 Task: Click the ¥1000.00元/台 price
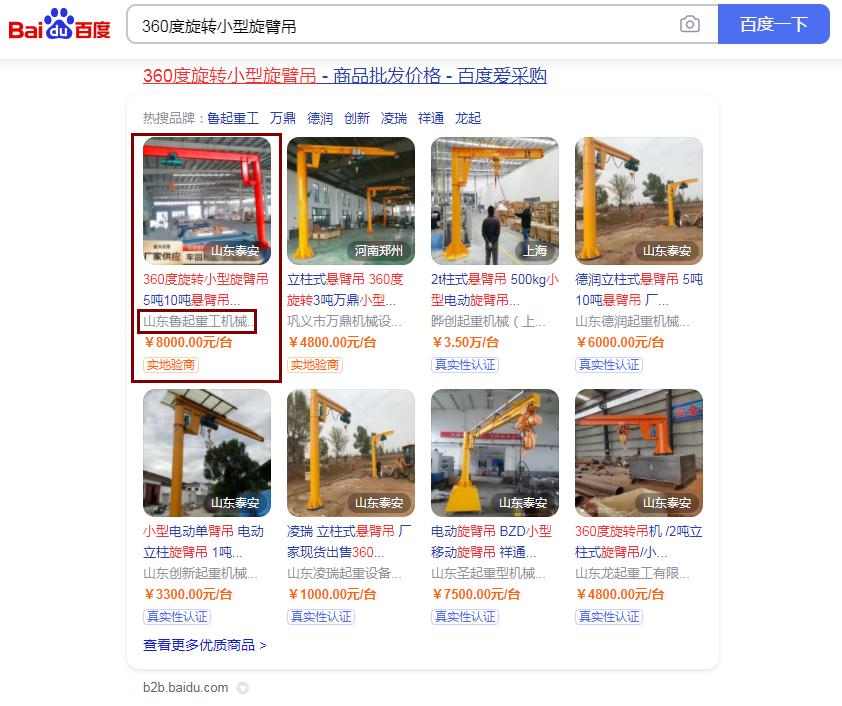click(332, 594)
